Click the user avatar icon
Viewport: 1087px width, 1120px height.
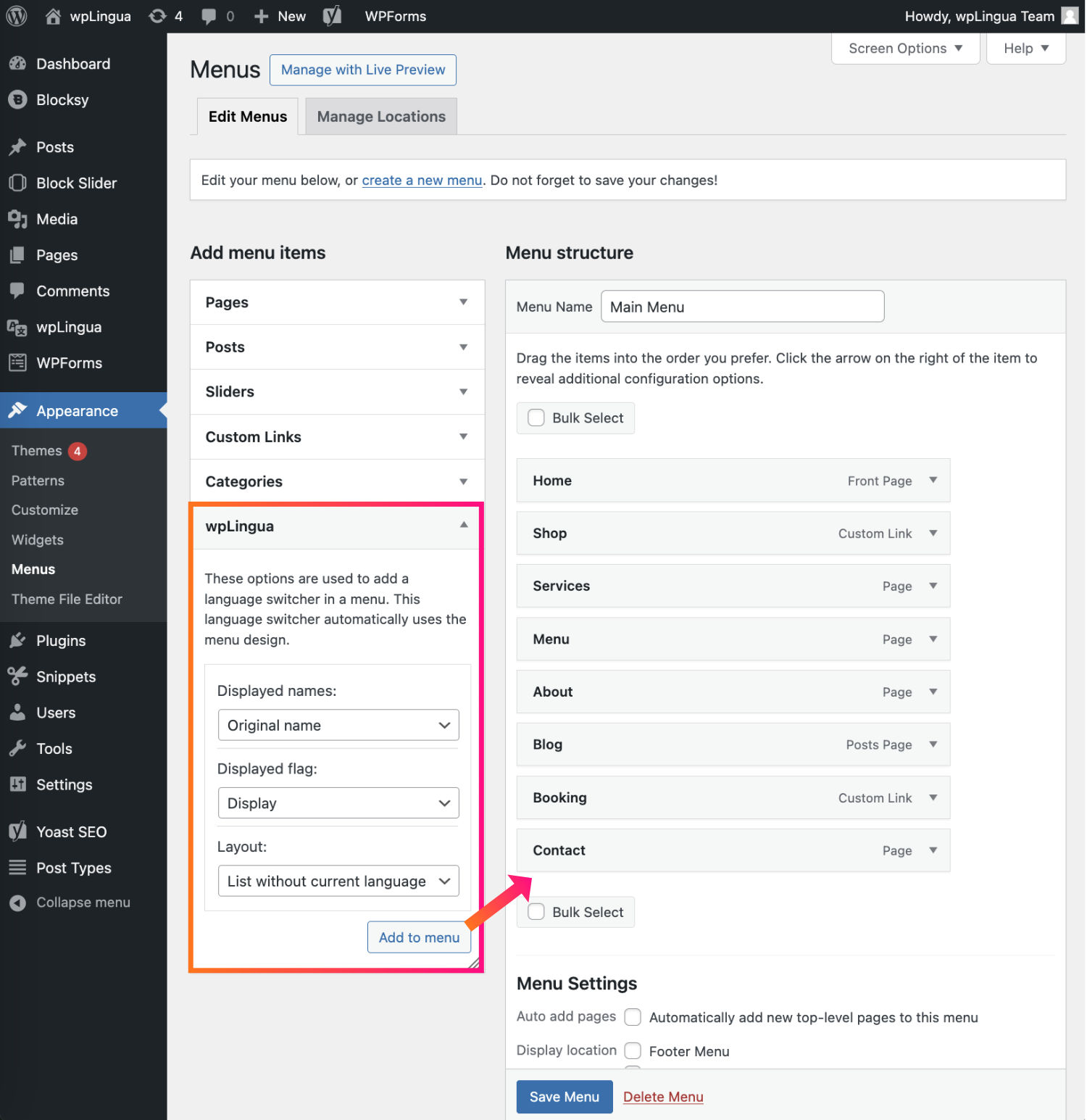[x=1070, y=16]
